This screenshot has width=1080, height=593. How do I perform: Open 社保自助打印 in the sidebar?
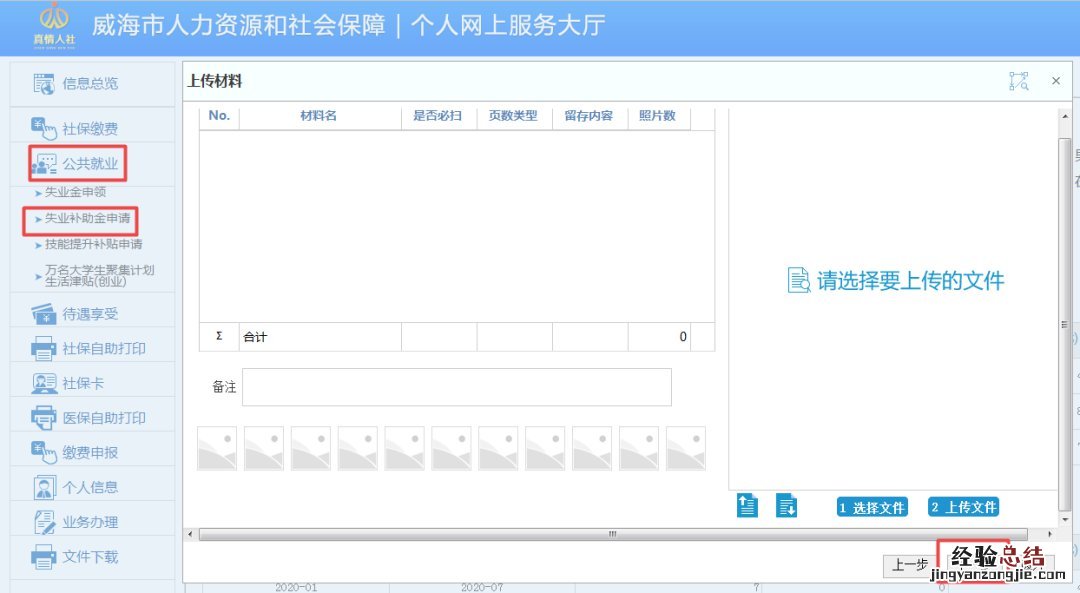(x=103, y=349)
